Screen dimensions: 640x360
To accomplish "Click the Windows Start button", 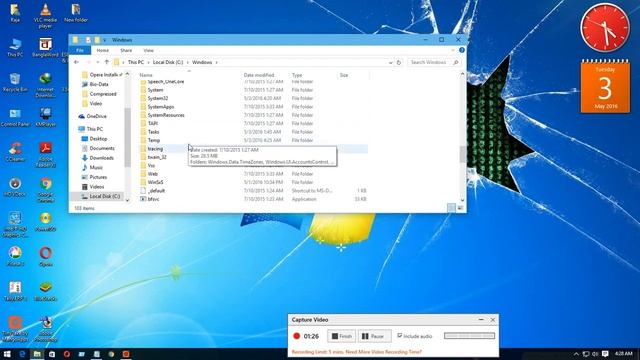I will click(7, 354).
